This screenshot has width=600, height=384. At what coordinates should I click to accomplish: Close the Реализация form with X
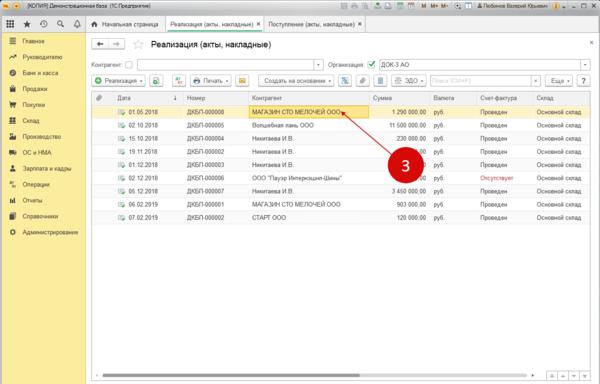click(x=591, y=43)
